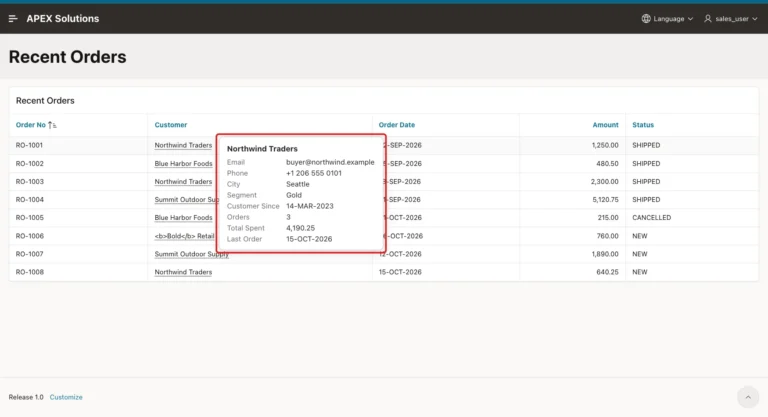The width and height of the screenshot is (768, 417).
Task: Click order number RO-1001
Action: (29, 145)
